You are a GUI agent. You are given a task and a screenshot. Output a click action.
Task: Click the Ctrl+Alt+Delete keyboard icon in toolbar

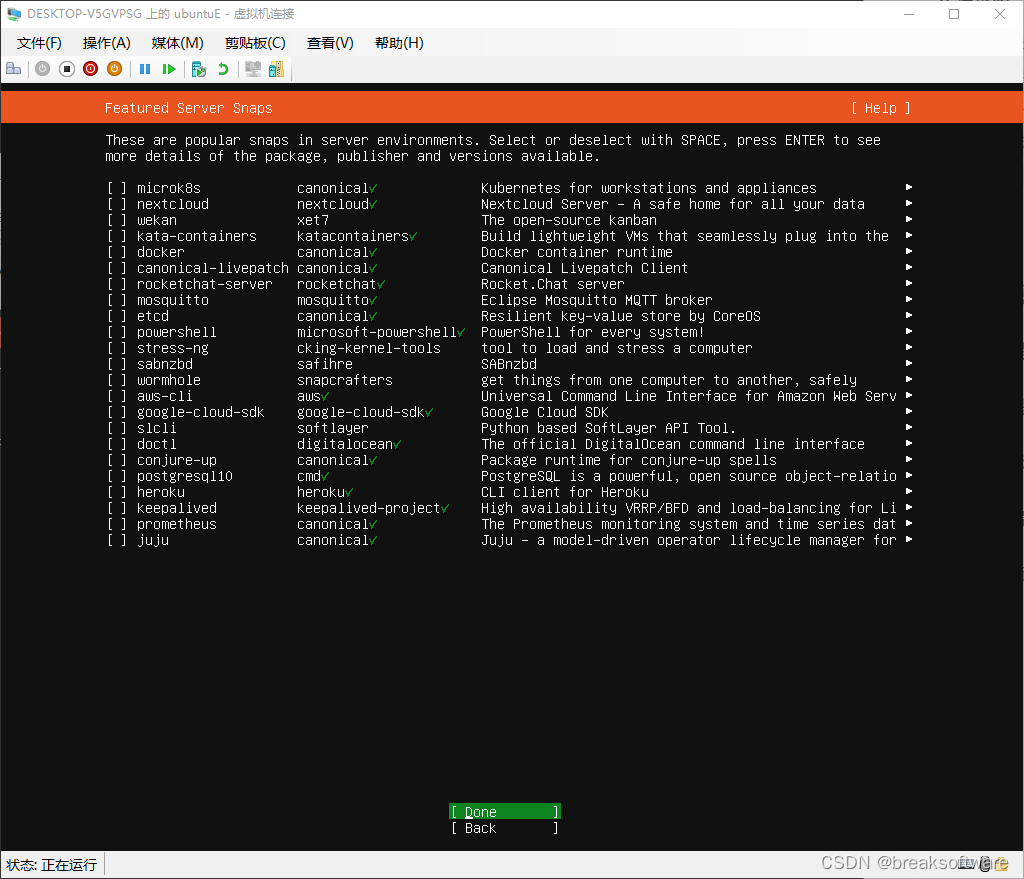pyautogui.click(x=14, y=69)
